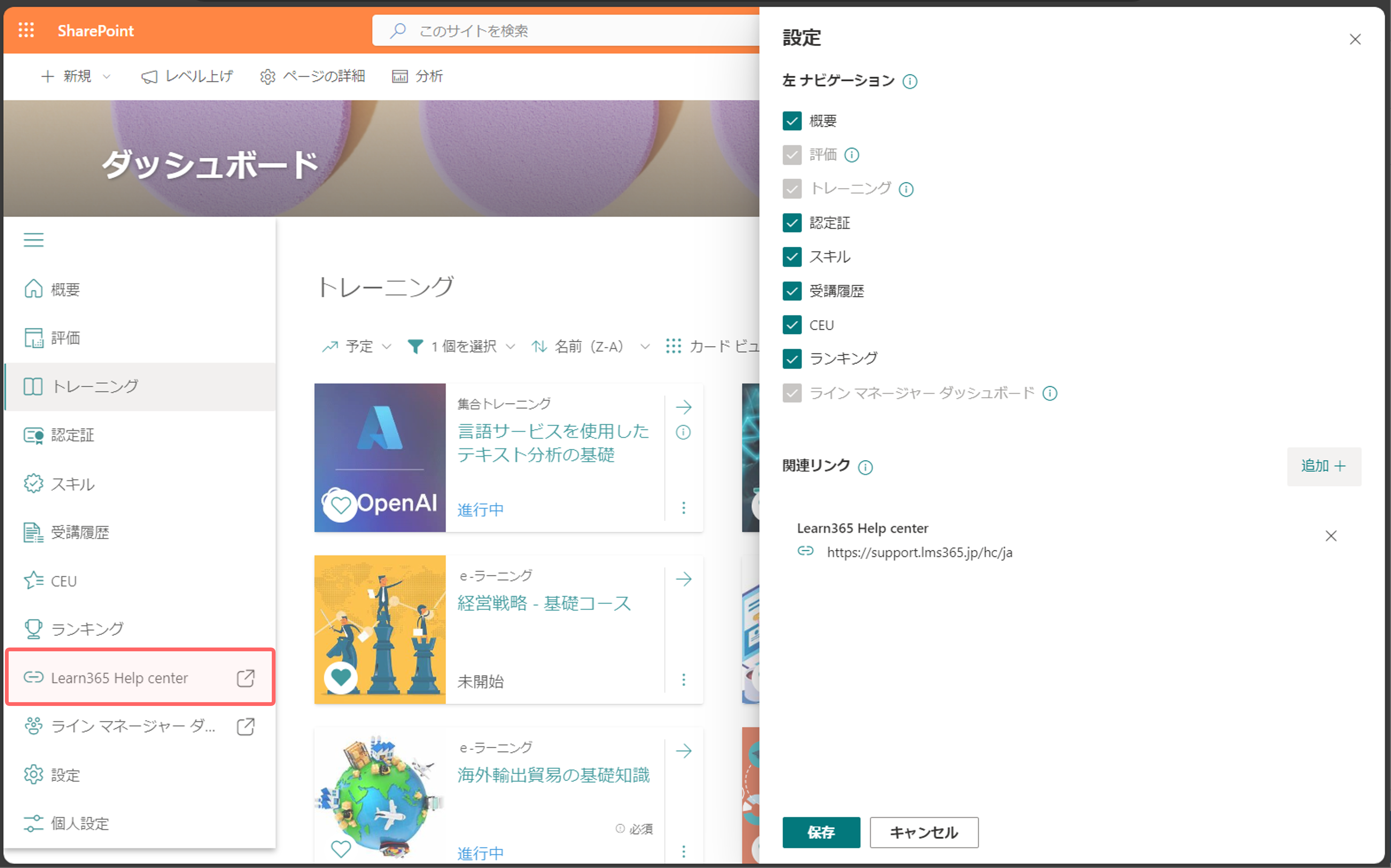This screenshot has height=868, width=1391.
Task: Open 受講履歴 in the left navigation
Action: click(139, 532)
